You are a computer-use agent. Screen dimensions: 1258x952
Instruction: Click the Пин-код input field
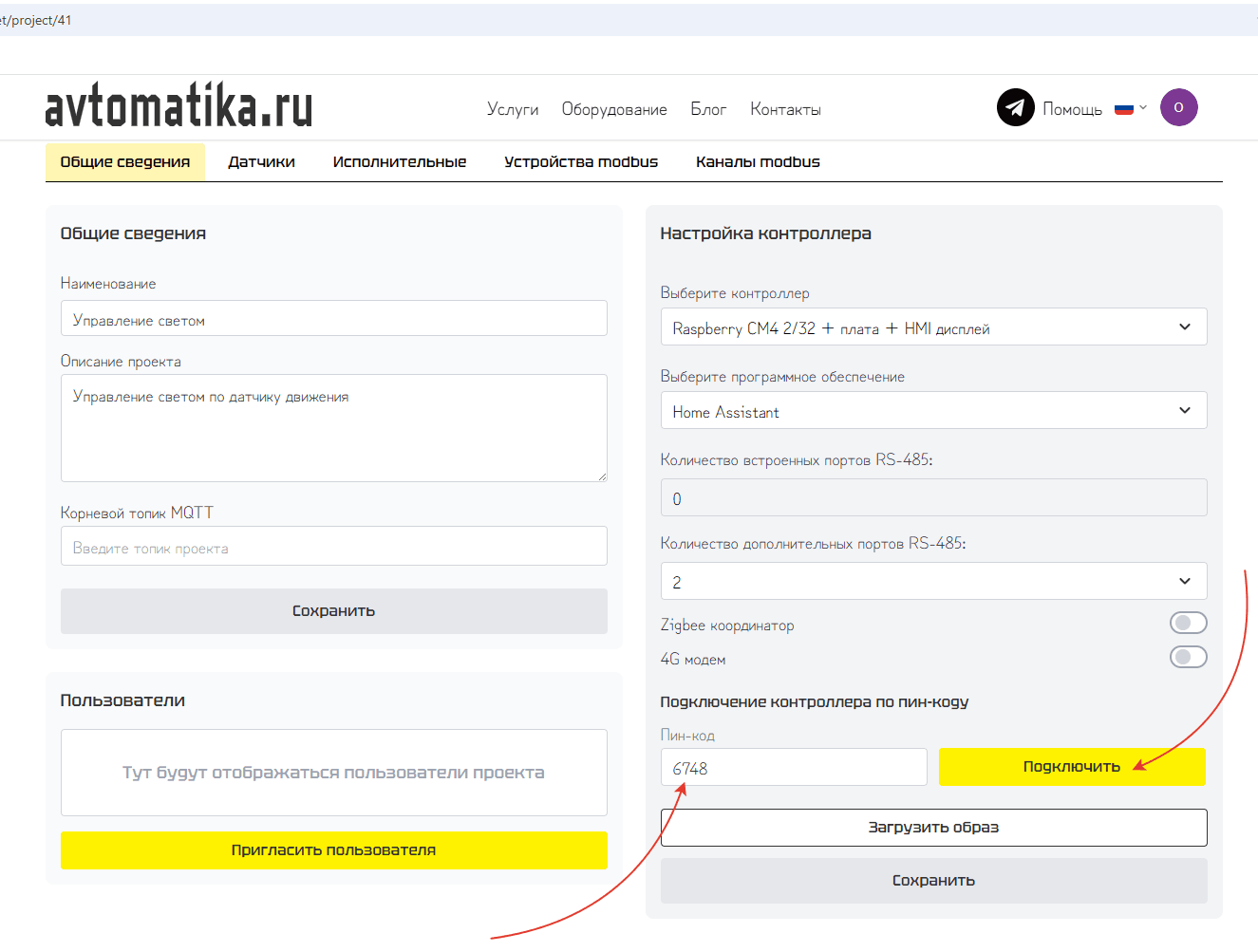pyautogui.click(x=793, y=768)
